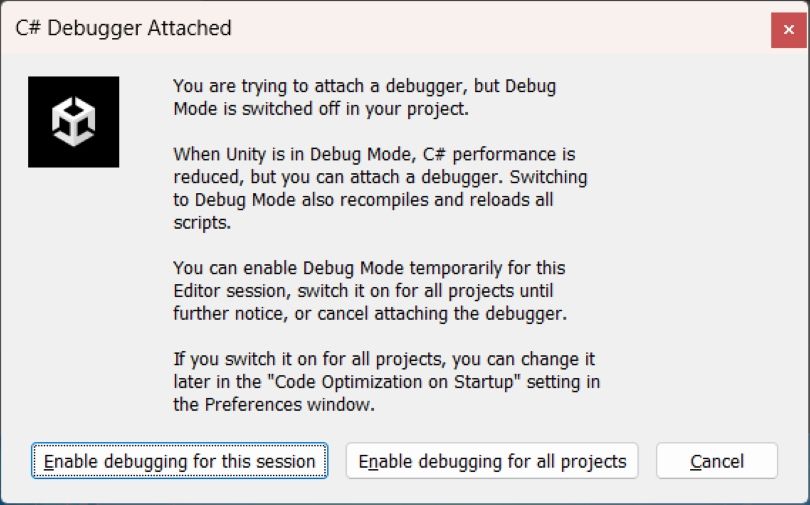Viewport: 810px width, 505px height.
Task: Click the line "to Debug Mode also recompiles and reloads all"
Action: point(363,200)
